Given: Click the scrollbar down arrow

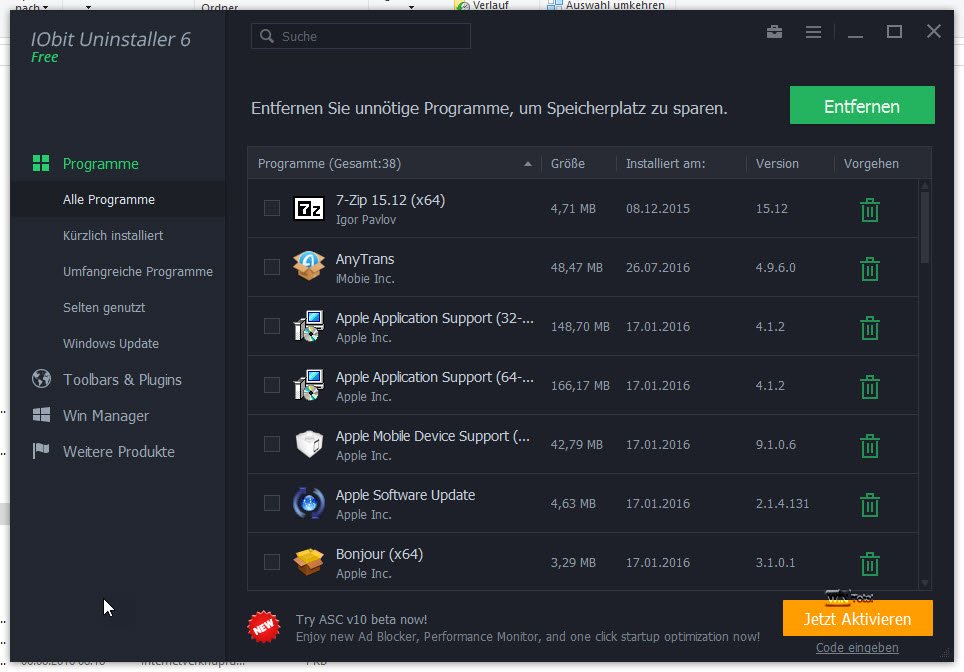Looking at the screenshot, I should [925, 583].
